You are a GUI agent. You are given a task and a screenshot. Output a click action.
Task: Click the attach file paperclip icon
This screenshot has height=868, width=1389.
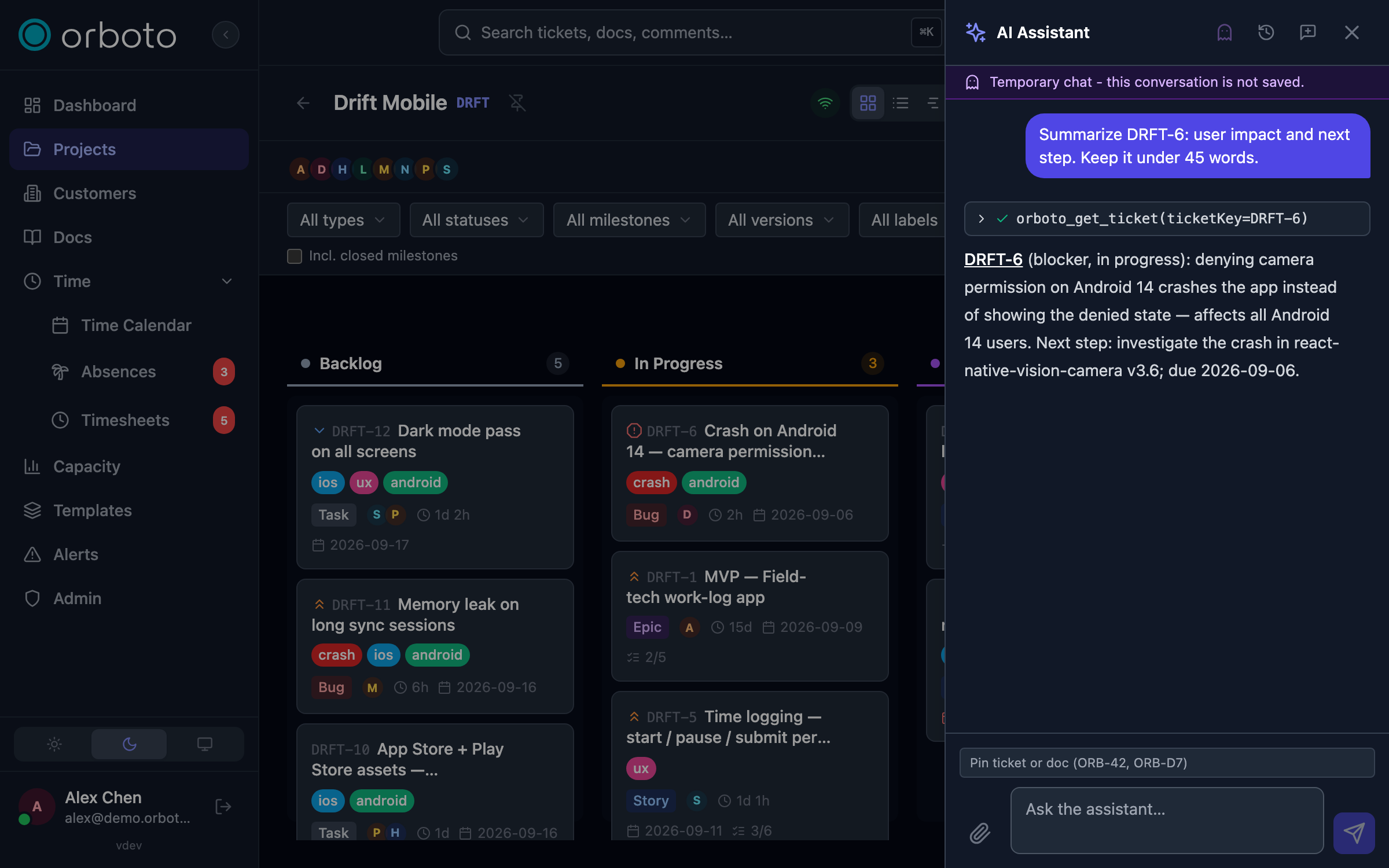coord(980,833)
